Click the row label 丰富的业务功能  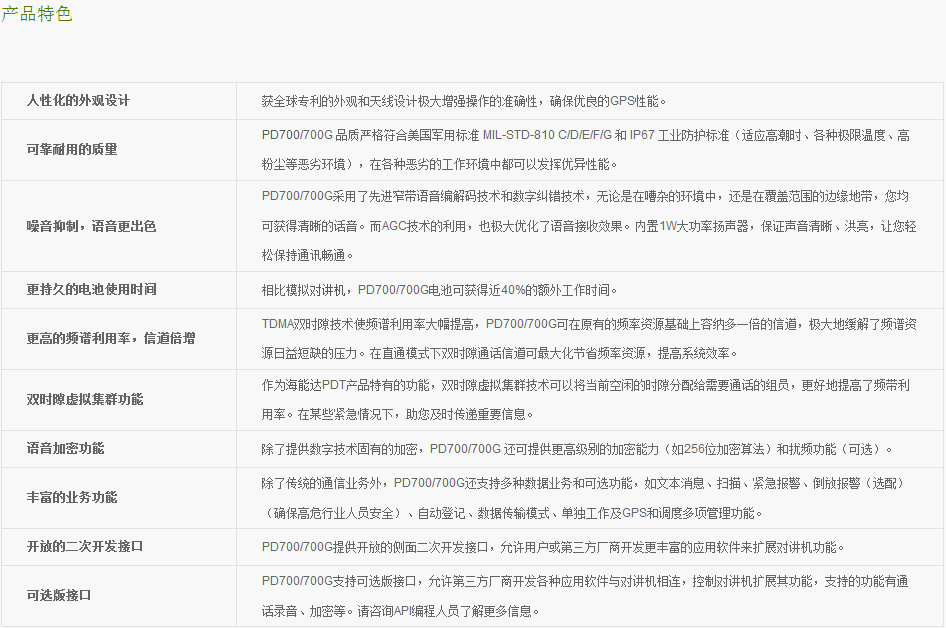[x=72, y=497]
